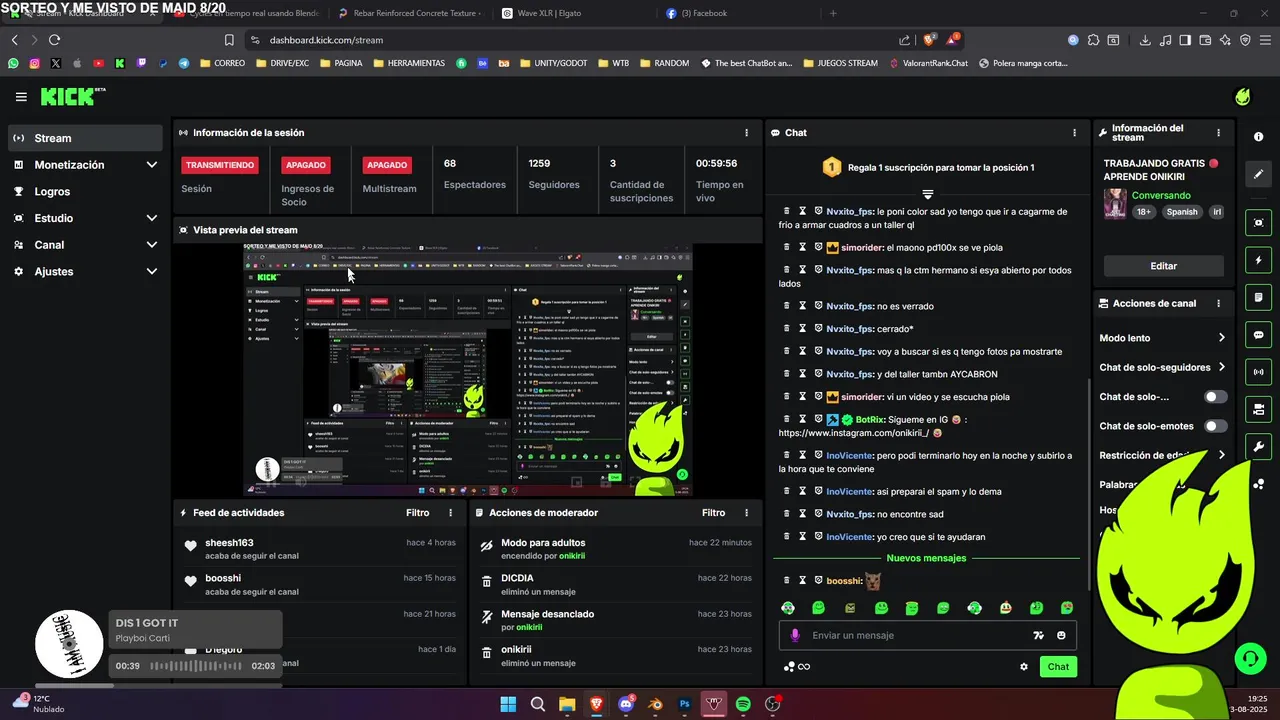Expand Modo lento options
Screen dimensions: 1280x720
tap(1221, 338)
